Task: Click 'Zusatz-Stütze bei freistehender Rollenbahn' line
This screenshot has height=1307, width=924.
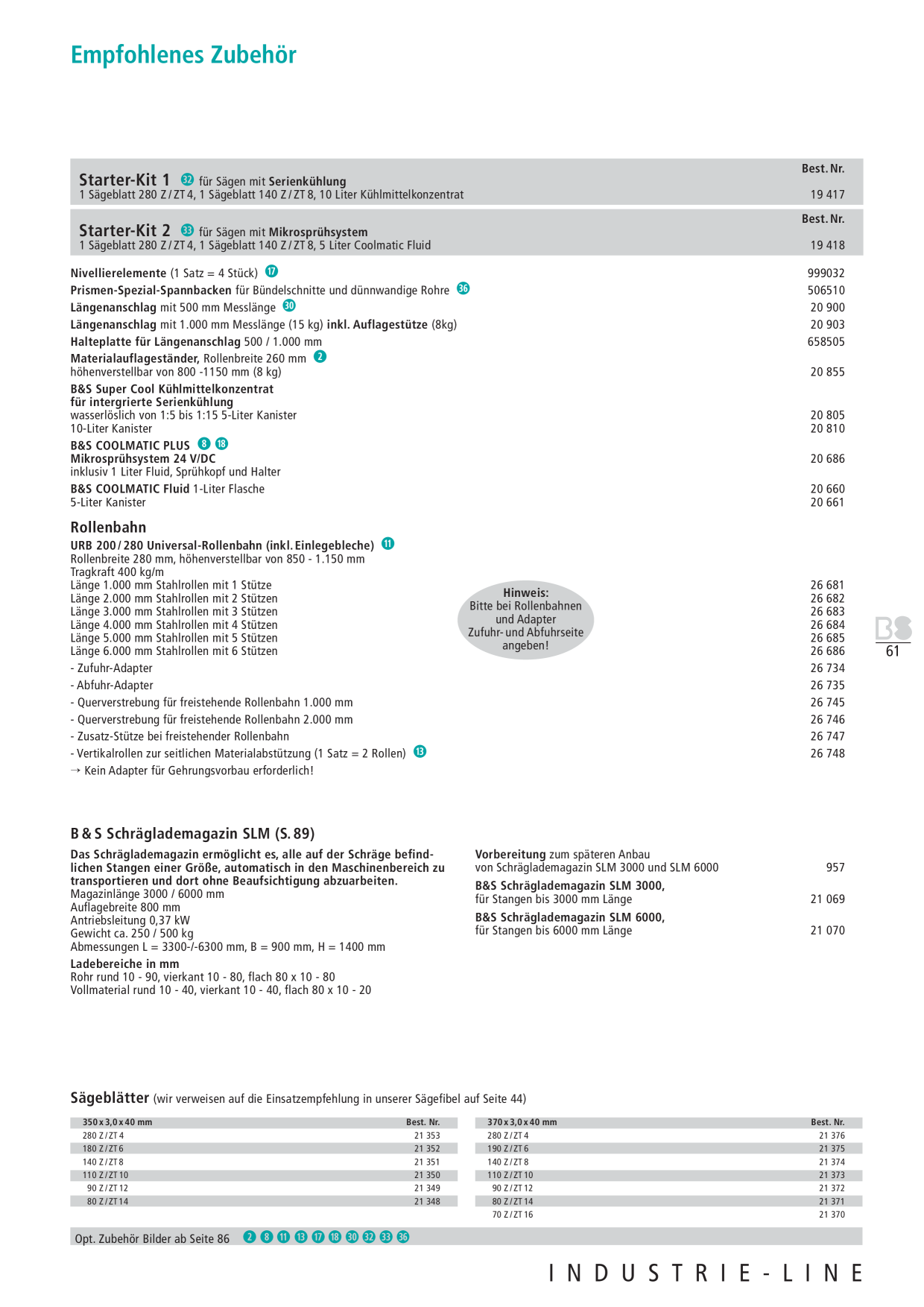Action: 180,736
